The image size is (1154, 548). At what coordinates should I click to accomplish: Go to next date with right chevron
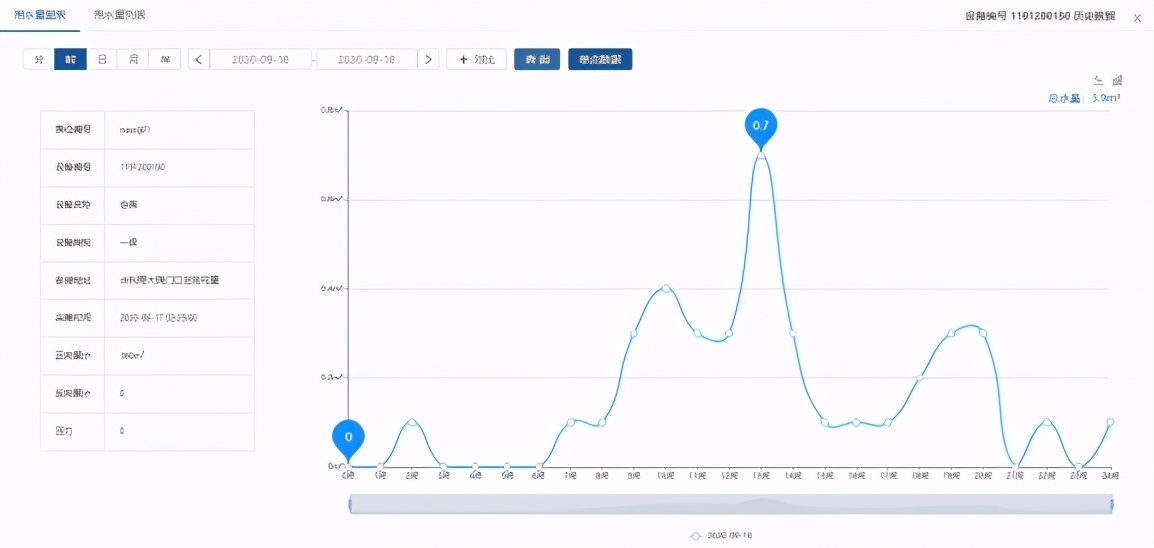tap(428, 60)
